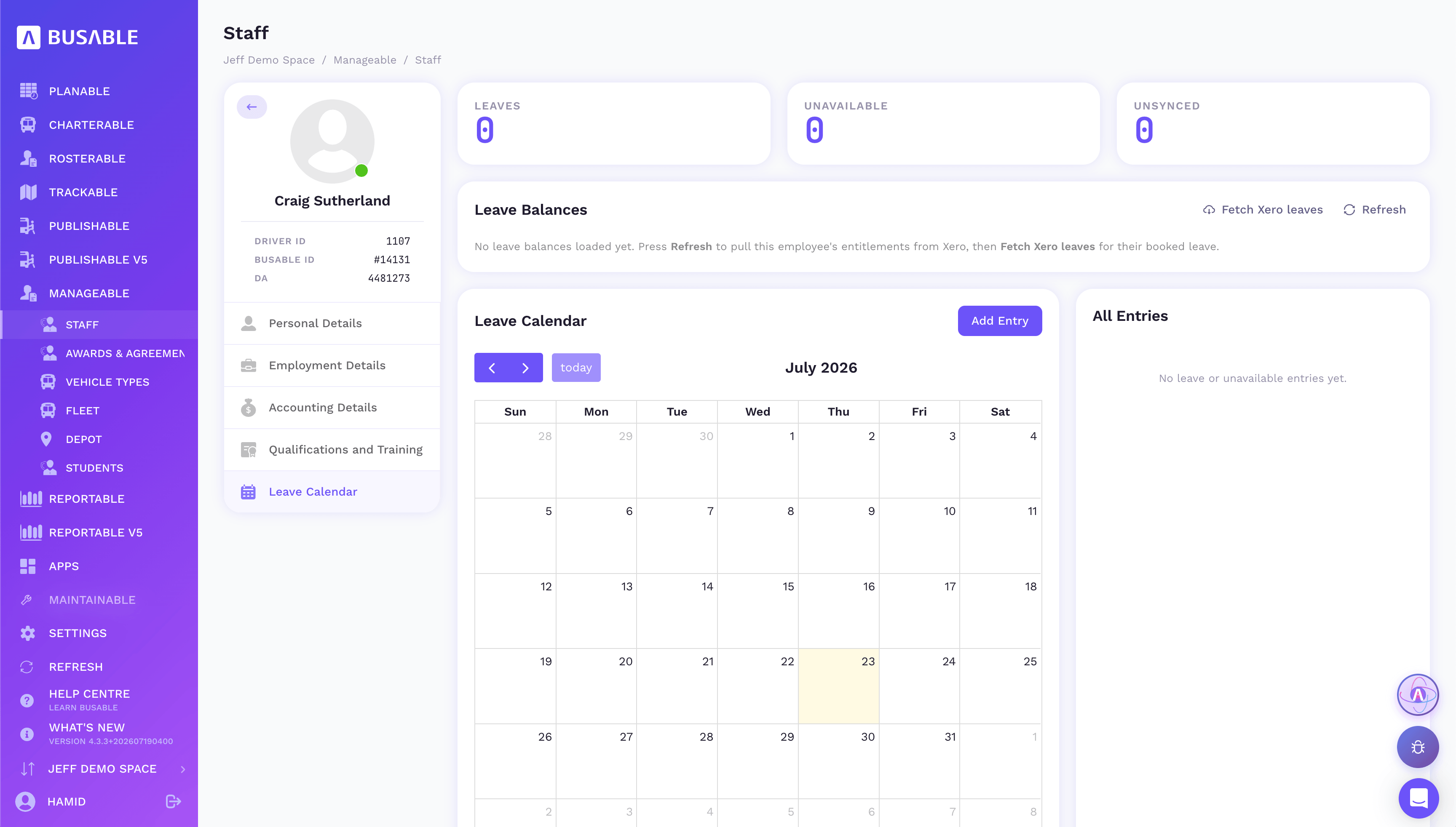The image size is (1456, 827).
Task: Select July 23 in the calendar
Action: coord(839,686)
